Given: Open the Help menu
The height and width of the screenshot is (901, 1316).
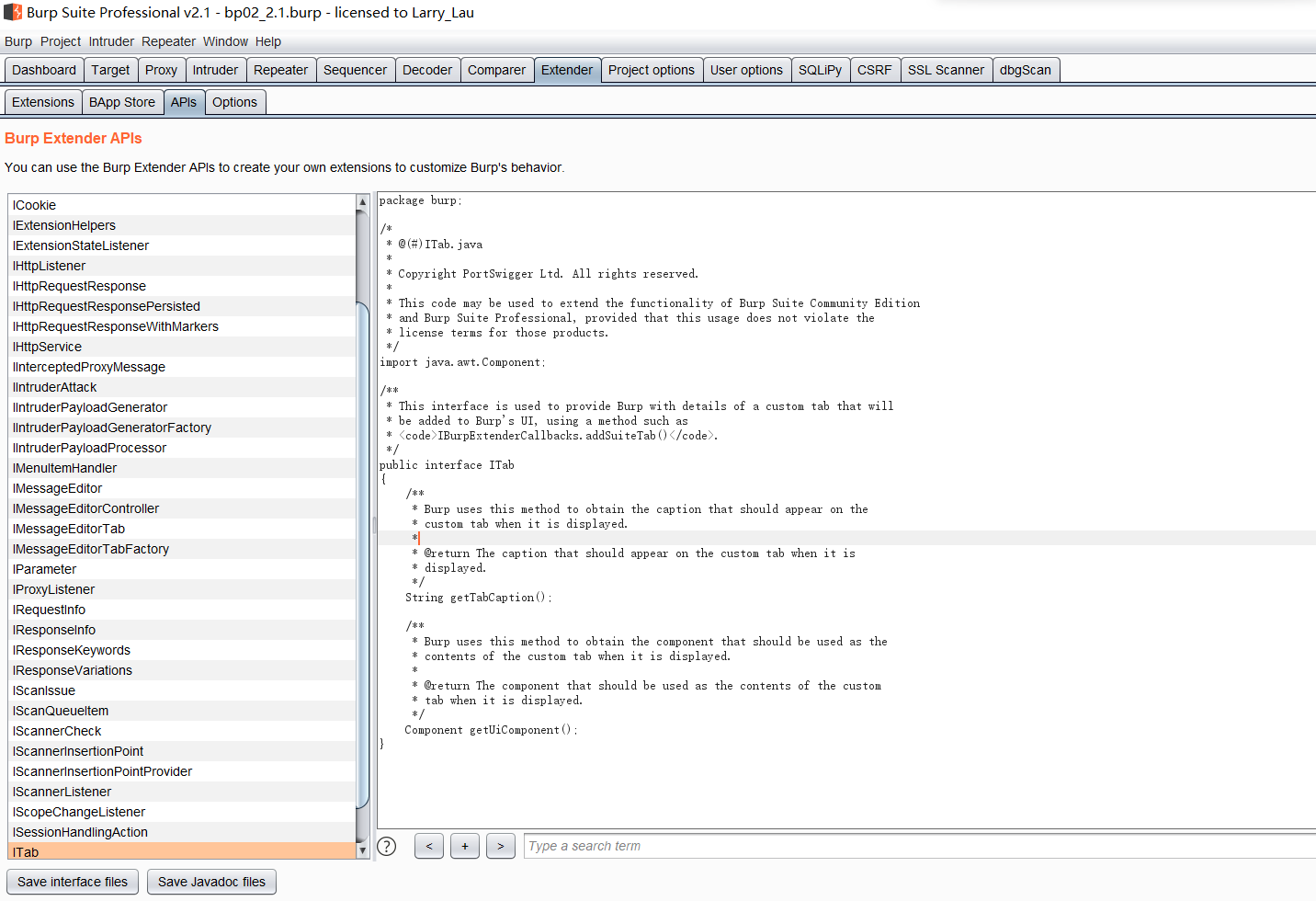Looking at the screenshot, I should [x=268, y=41].
